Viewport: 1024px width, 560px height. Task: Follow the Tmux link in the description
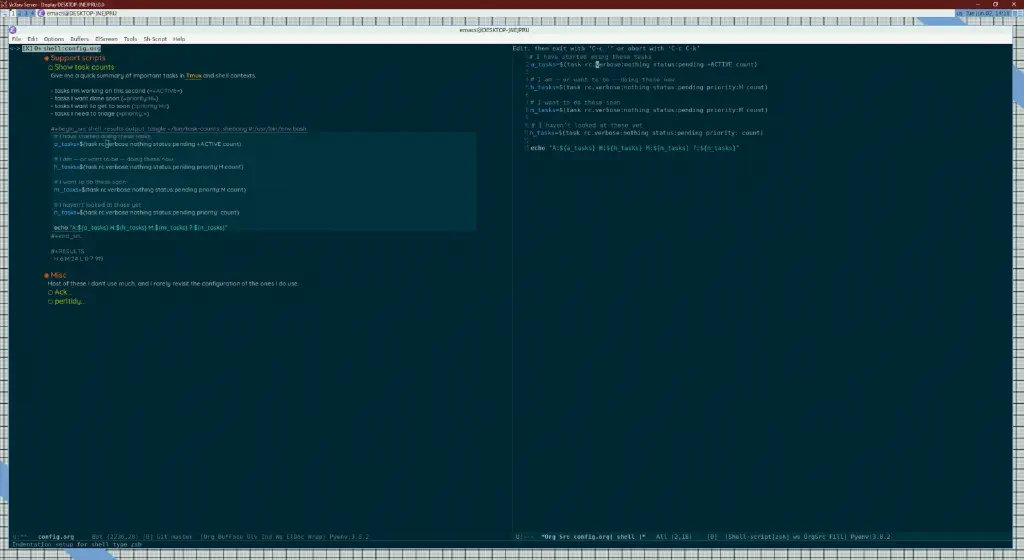click(x=193, y=76)
